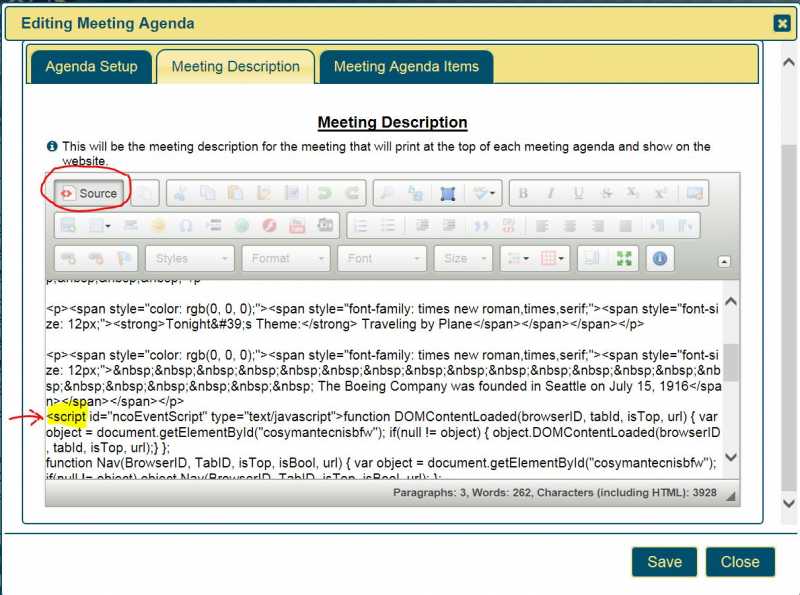The height and width of the screenshot is (595, 800).
Task: Collapse the editor toolbar
Action: pyautogui.click(x=724, y=262)
